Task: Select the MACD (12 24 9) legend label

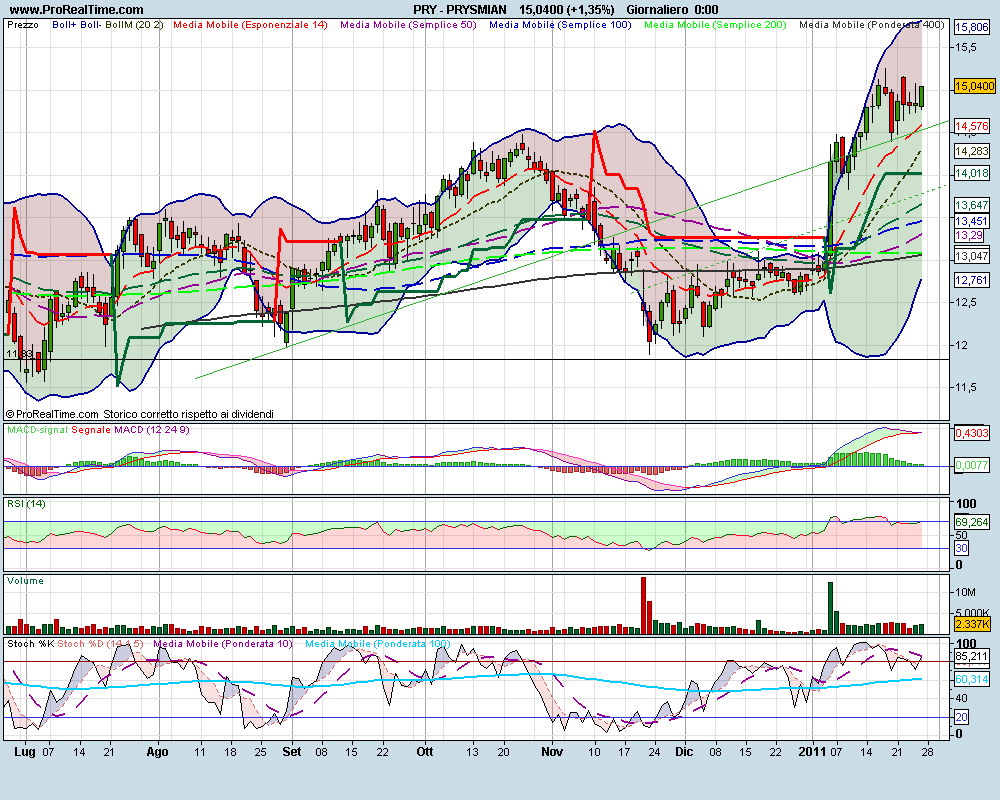Action: pyautogui.click(x=152, y=430)
